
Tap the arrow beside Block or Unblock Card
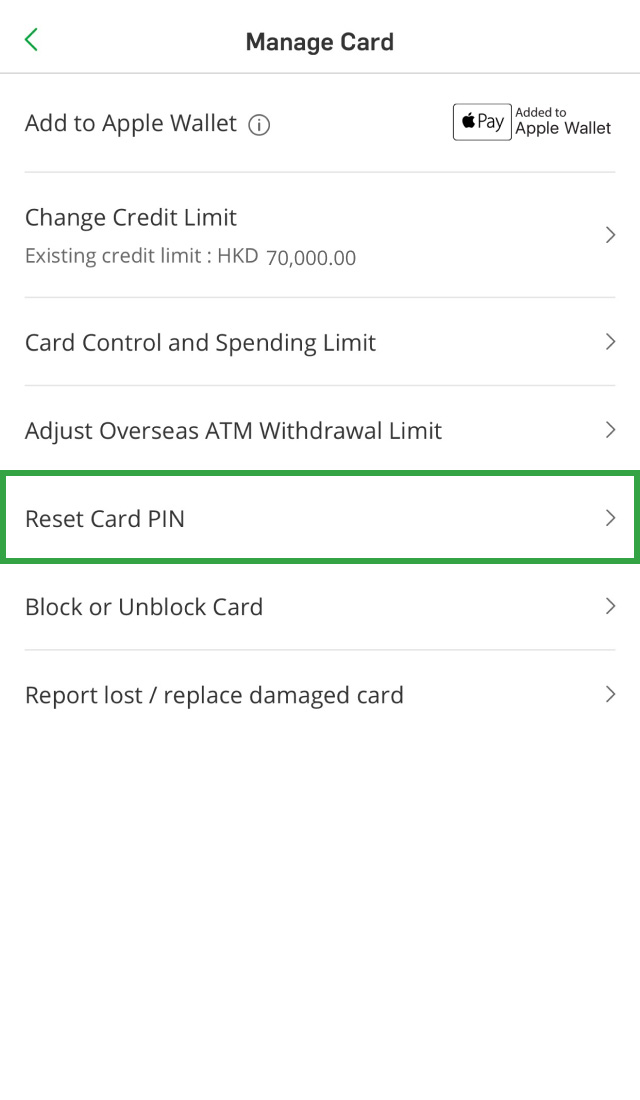point(610,606)
